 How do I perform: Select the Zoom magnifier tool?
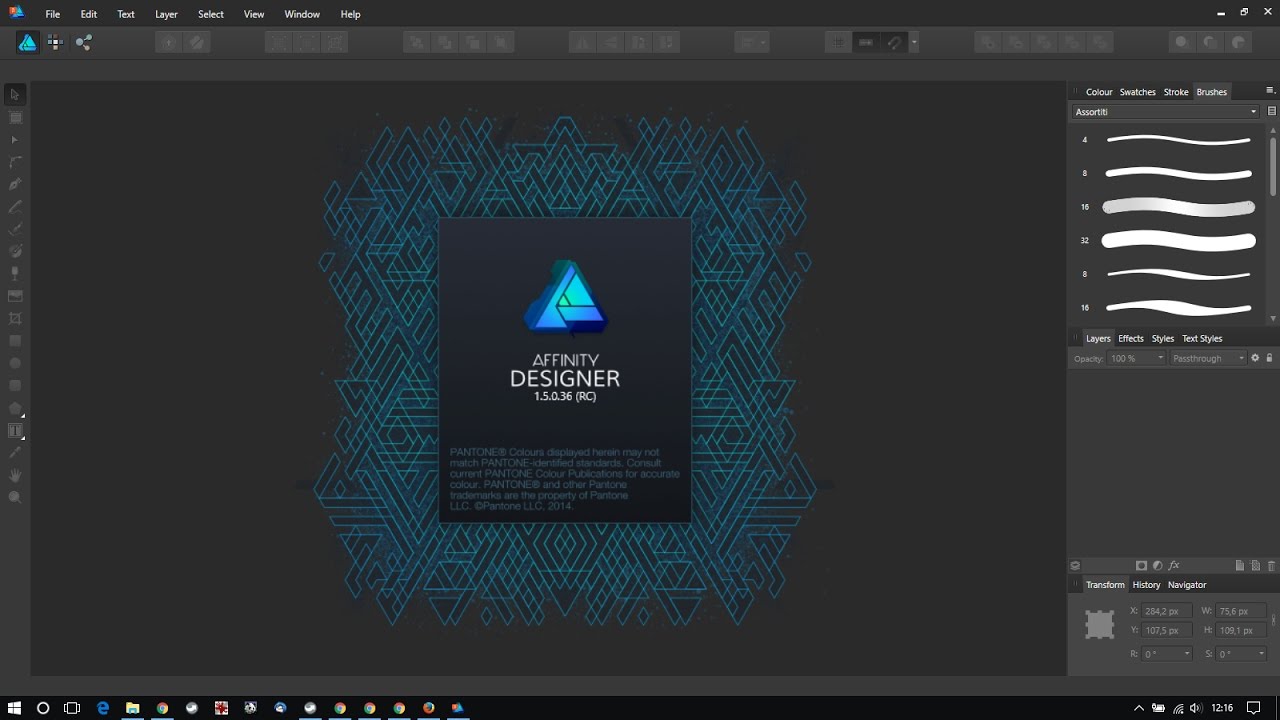[x=15, y=497]
